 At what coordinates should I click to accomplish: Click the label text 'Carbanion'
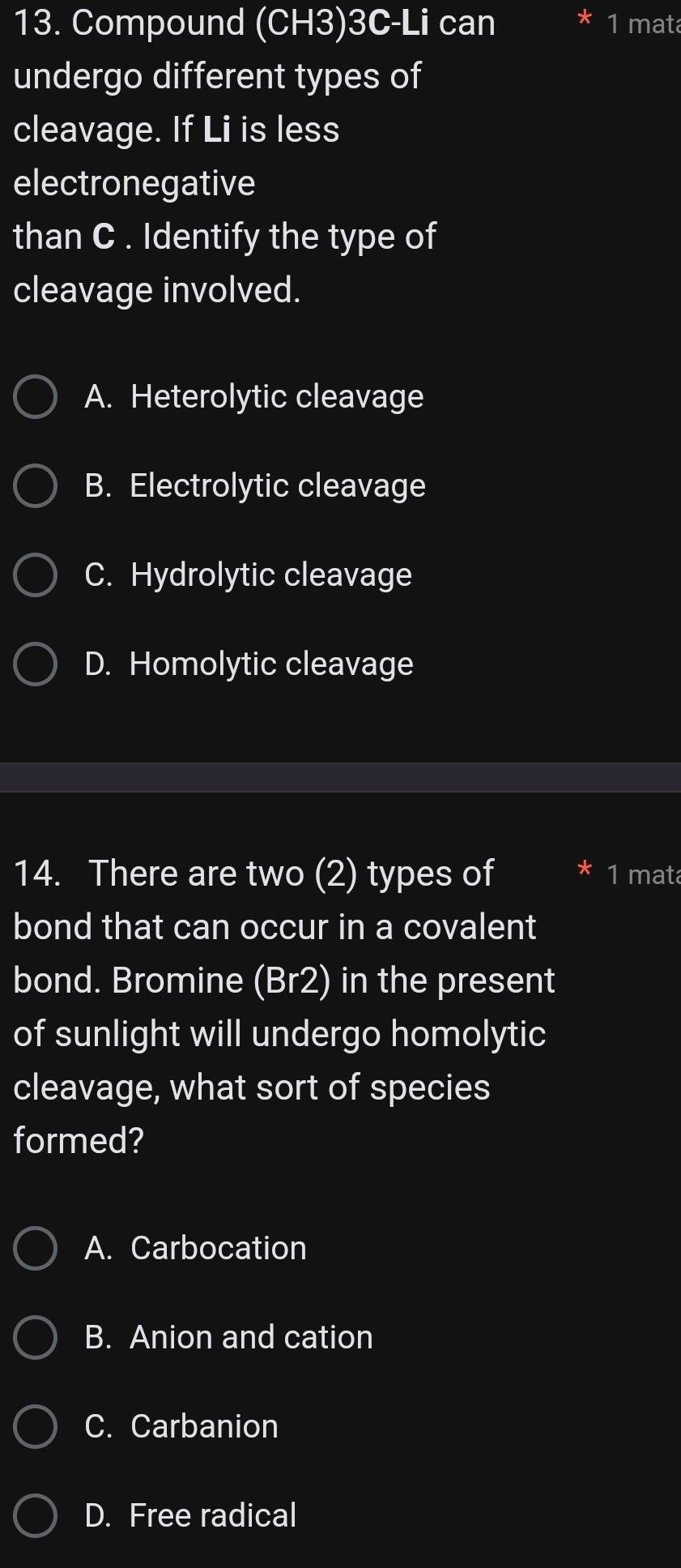click(x=202, y=1427)
